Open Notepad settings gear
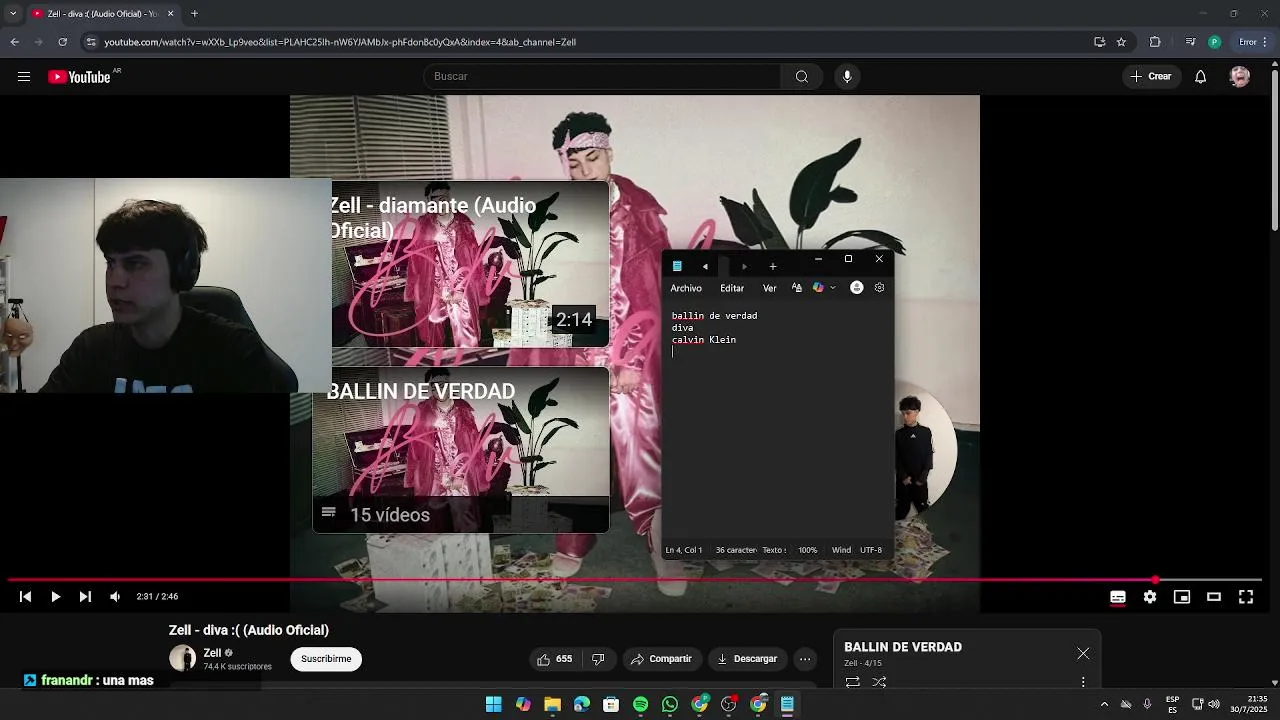 point(879,288)
